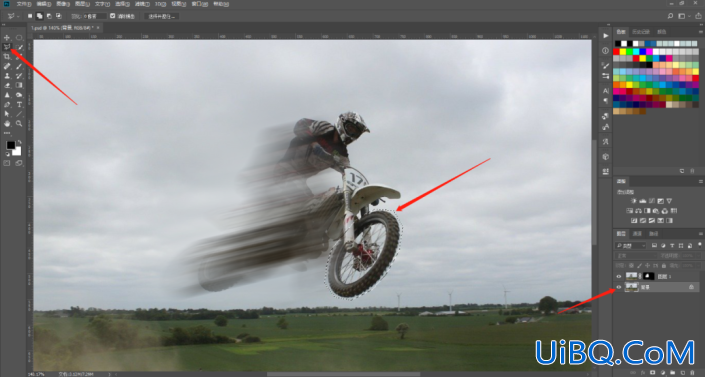Switch to the Channels tab beside Layers
The height and width of the screenshot is (377, 705).
pos(637,234)
